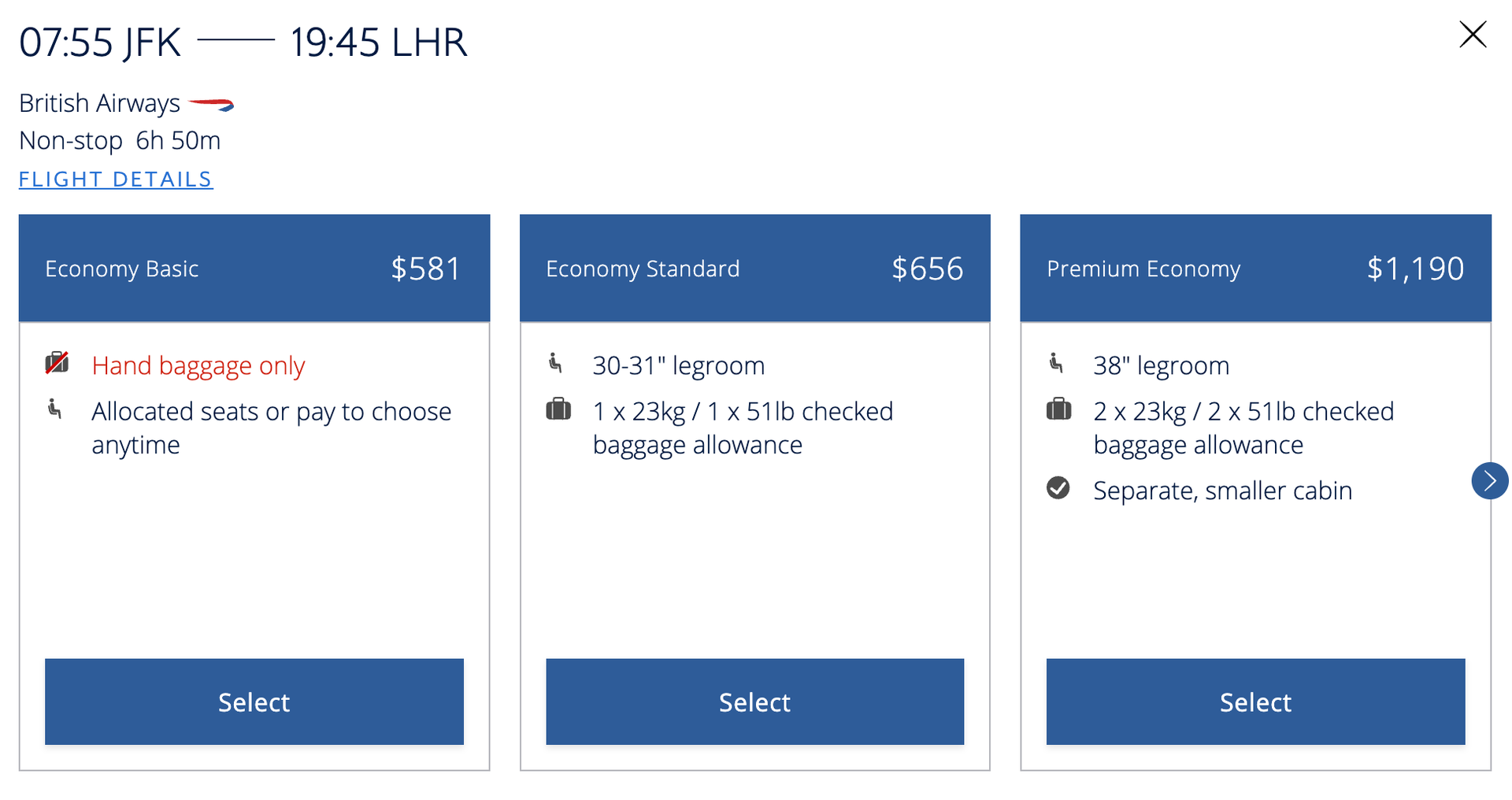The width and height of the screenshot is (1512, 800).
Task: Click the 07:55 JFK departure heading
Action: coord(100,43)
